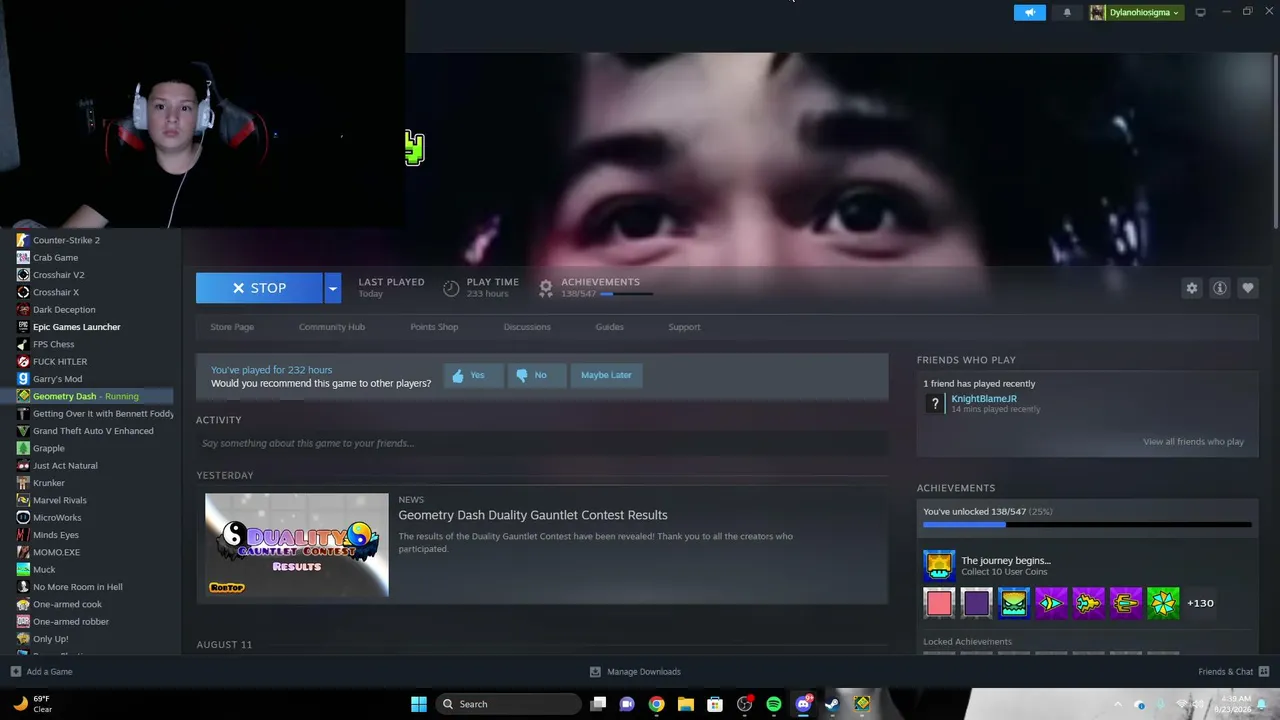
Task: Expand the +130 more achievements
Action: (1200, 603)
